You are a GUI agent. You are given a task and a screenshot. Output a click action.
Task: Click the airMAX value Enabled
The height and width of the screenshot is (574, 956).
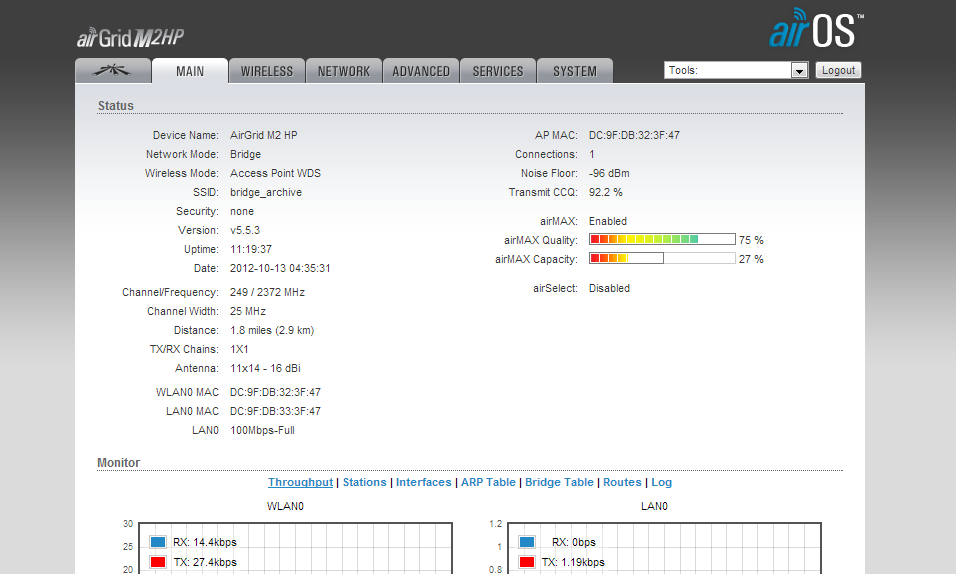[x=608, y=221]
